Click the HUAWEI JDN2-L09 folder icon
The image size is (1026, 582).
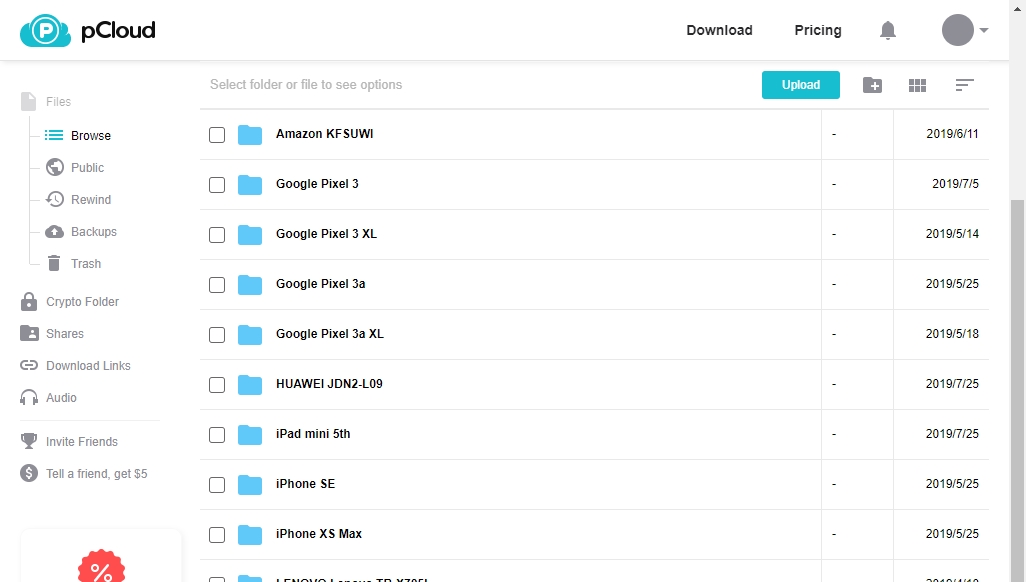coord(250,384)
